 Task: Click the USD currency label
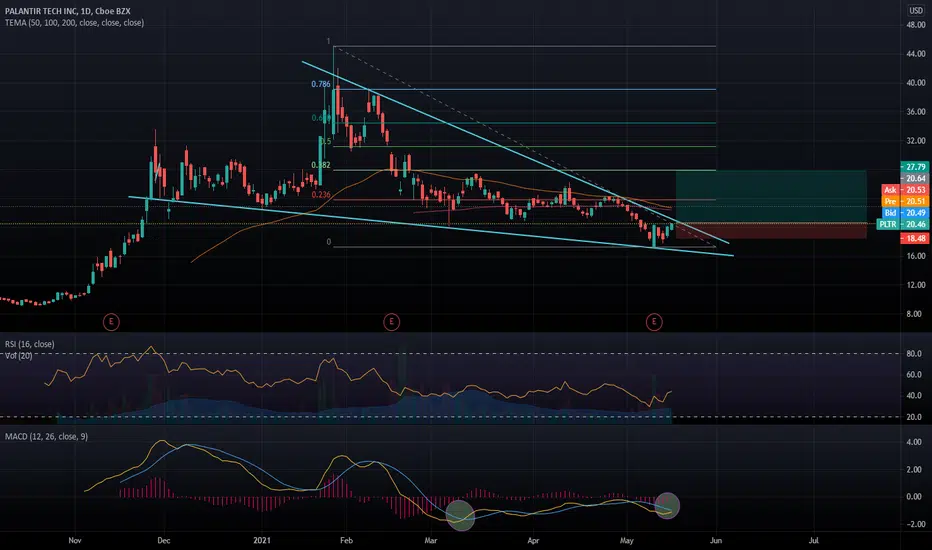pos(915,11)
